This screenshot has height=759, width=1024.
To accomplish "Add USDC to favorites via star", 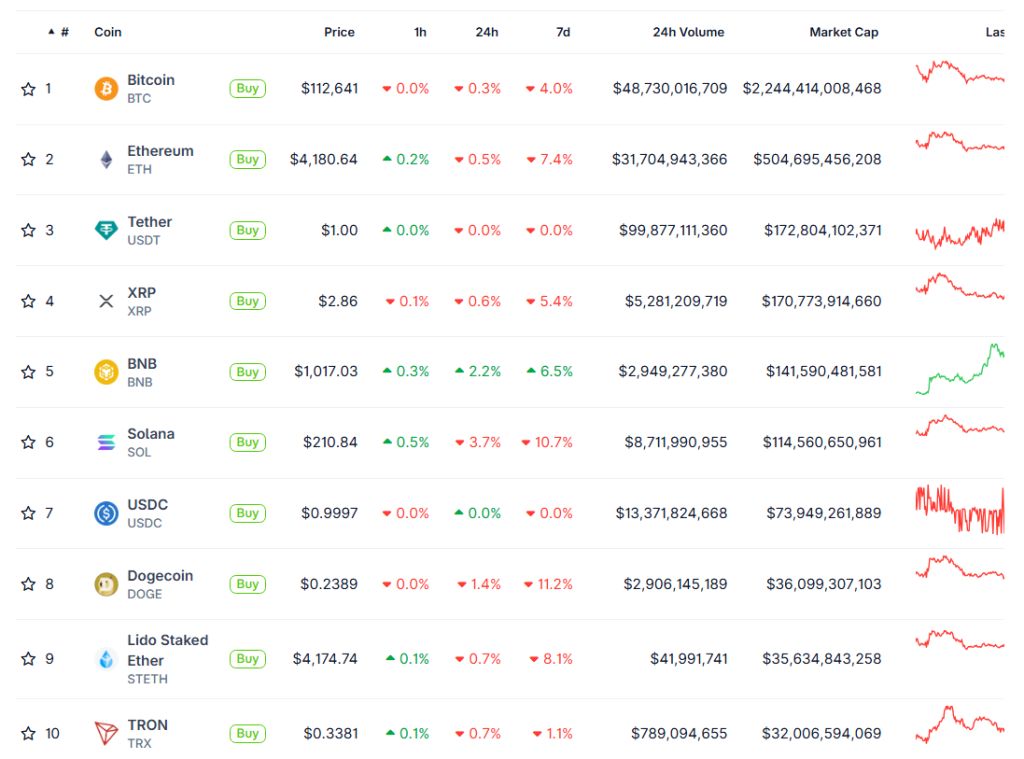I will [28, 513].
